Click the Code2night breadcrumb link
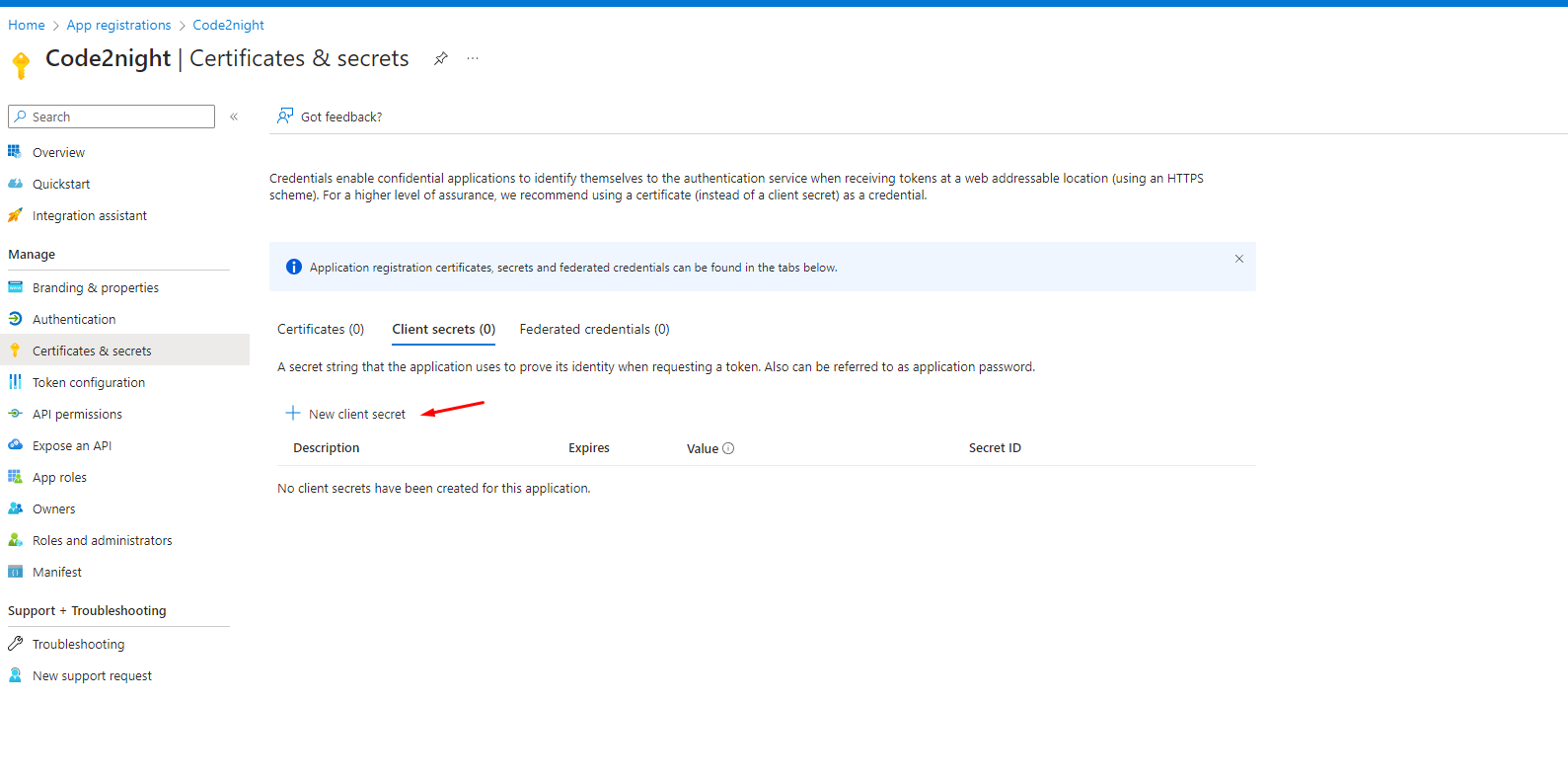Image resolution: width=1568 pixels, height=781 pixels. (228, 25)
